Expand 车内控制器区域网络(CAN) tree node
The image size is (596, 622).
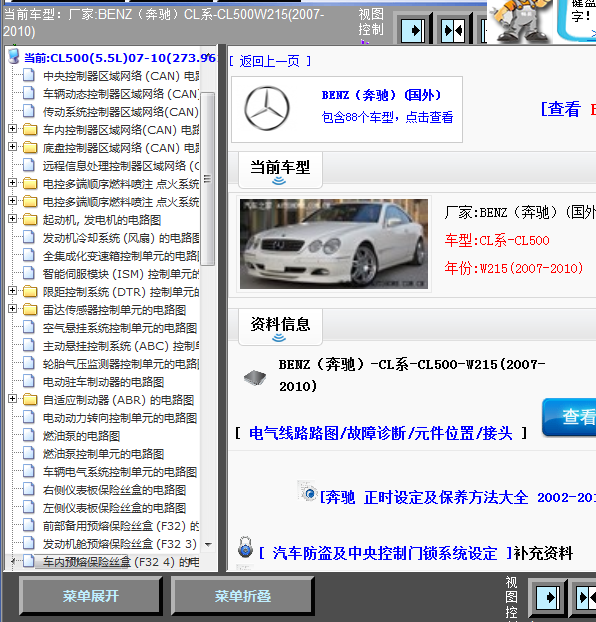tap(12, 129)
